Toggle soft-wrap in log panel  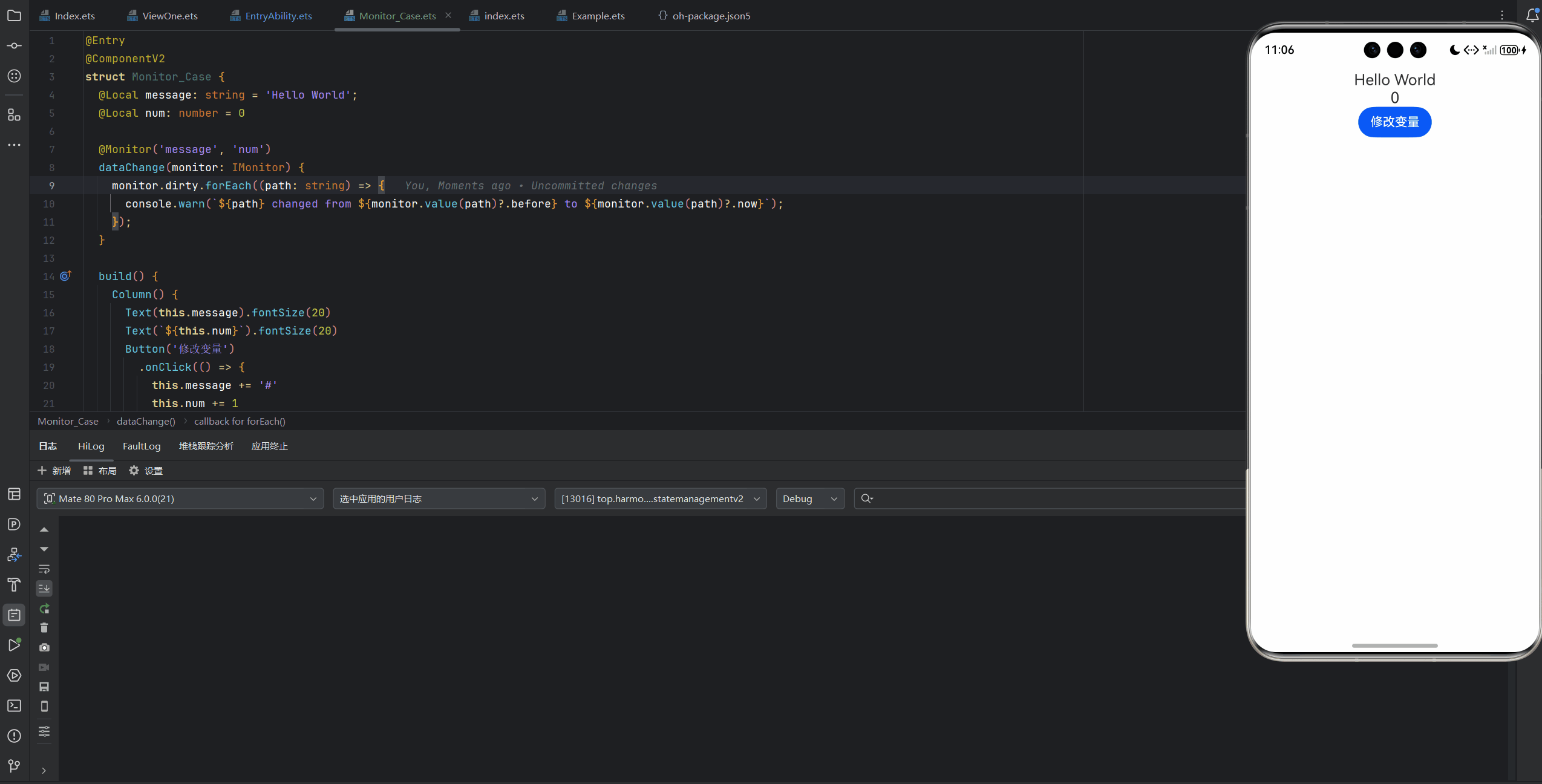44,569
